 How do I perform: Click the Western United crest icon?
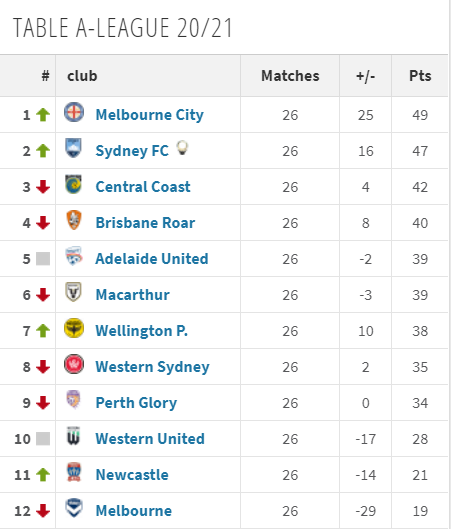[x=74, y=436]
